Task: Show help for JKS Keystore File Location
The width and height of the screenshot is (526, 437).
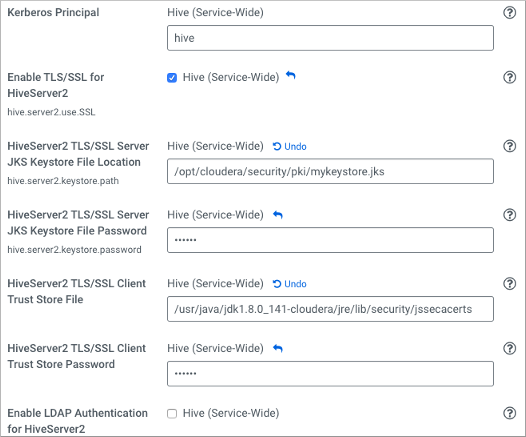Action: (509, 146)
